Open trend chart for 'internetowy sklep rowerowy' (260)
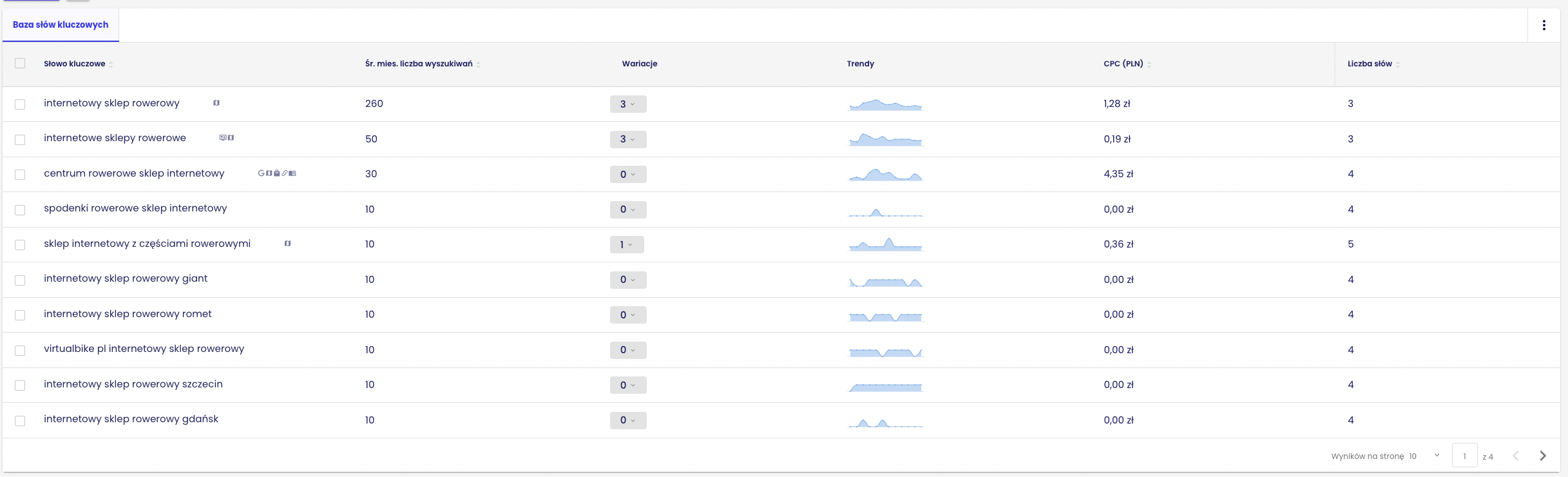The width and height of the screenshot is (1568, 477). [x=886, y=104]
